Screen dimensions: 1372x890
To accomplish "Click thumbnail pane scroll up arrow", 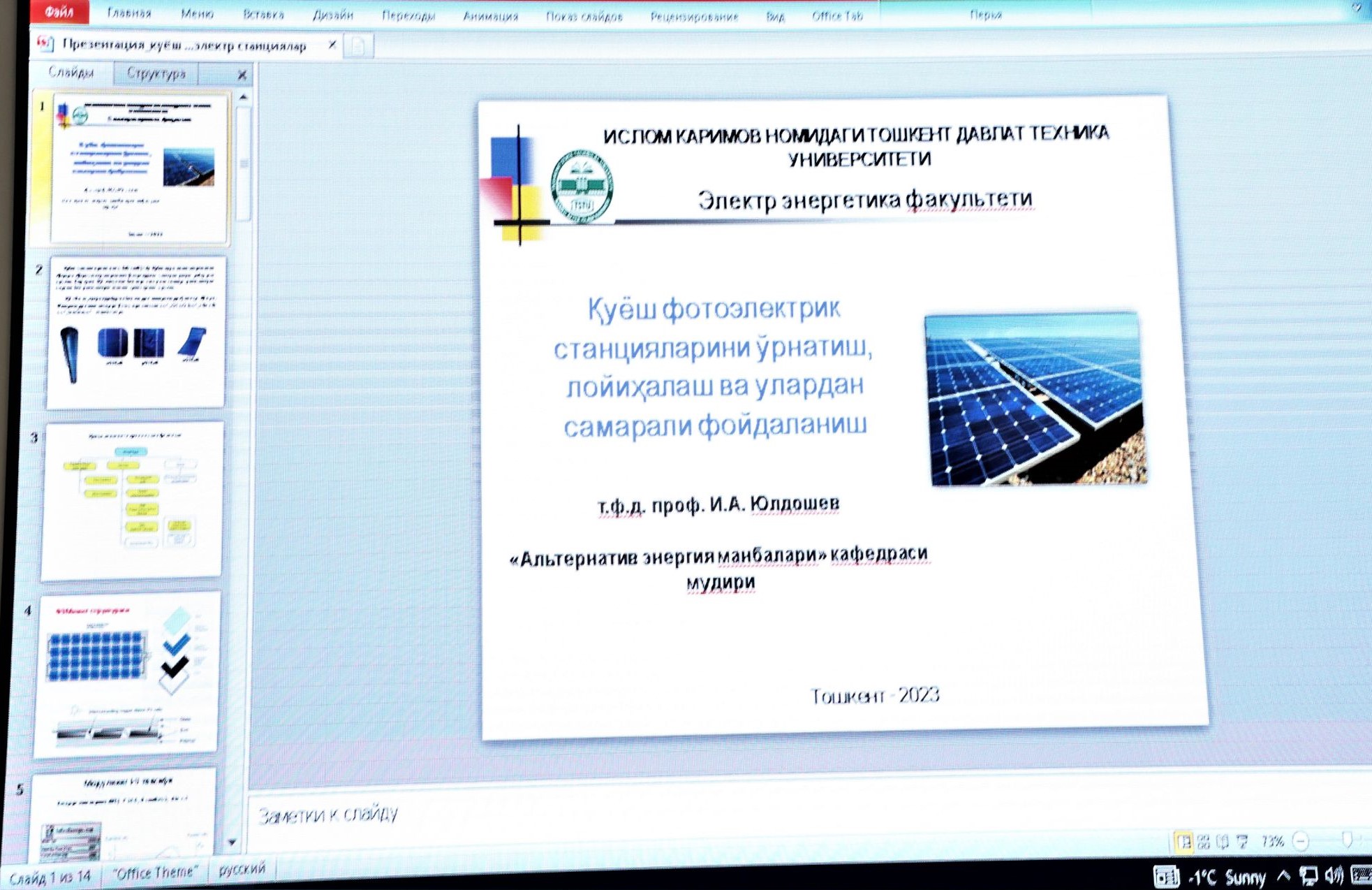I will tap(243, 97).
